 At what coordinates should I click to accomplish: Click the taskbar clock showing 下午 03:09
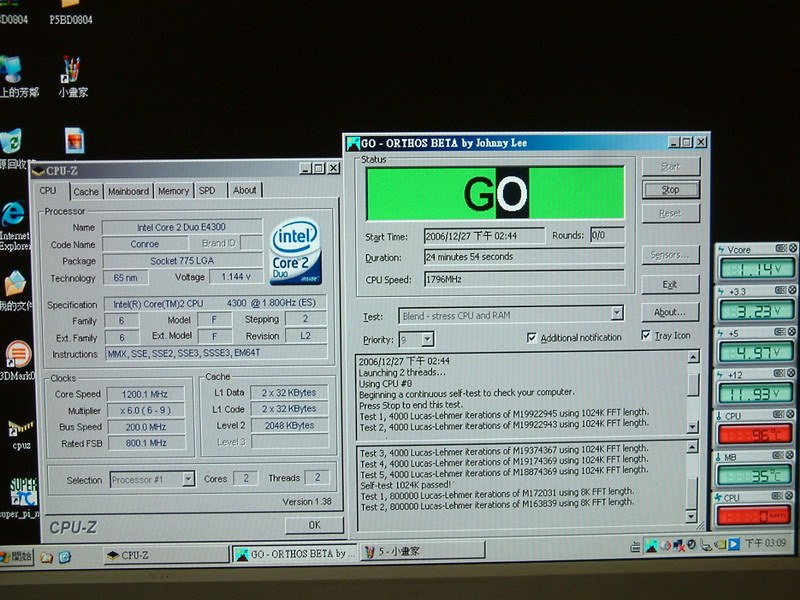pos(765,543)
